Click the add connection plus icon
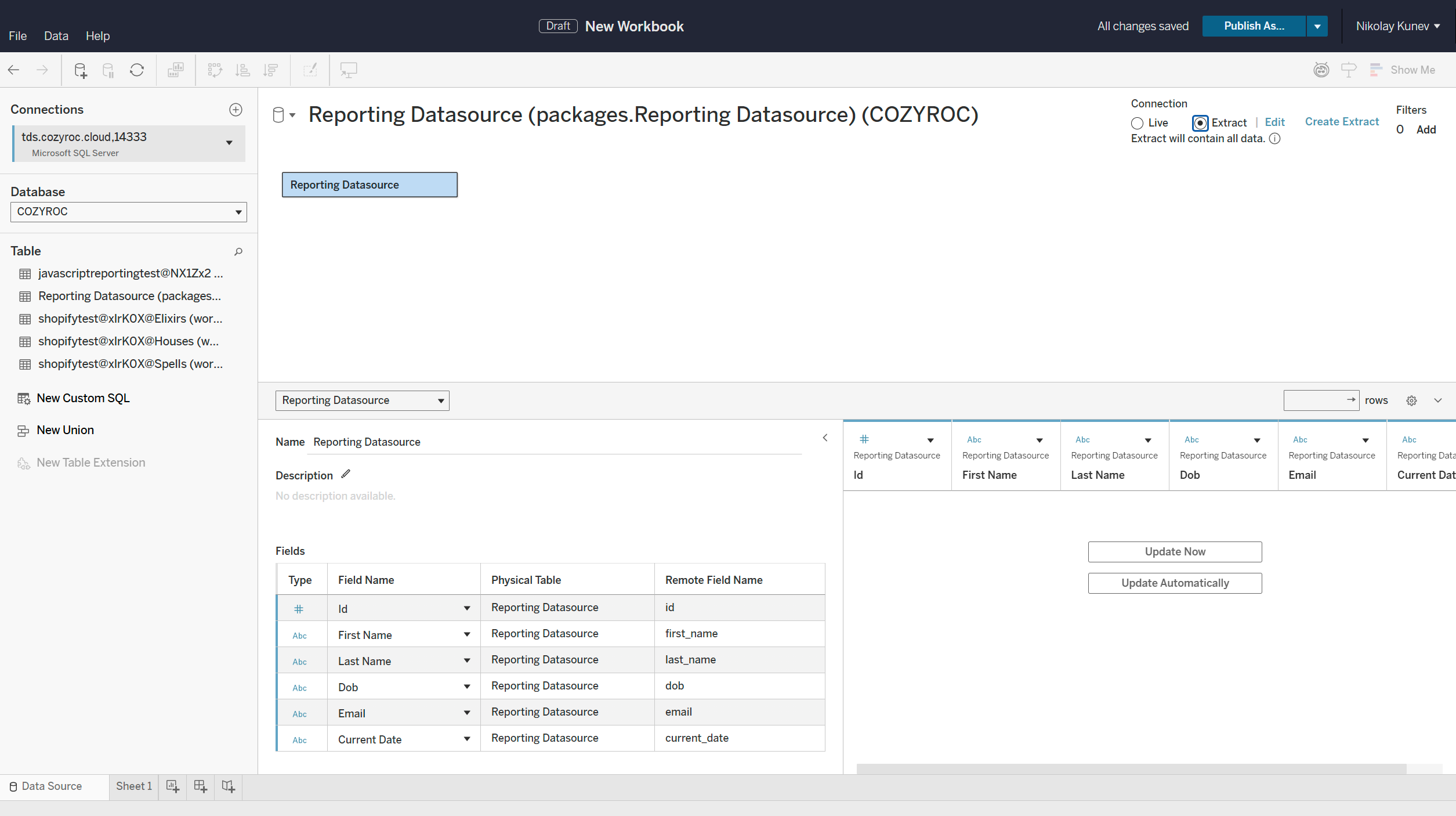 [236, 110]
